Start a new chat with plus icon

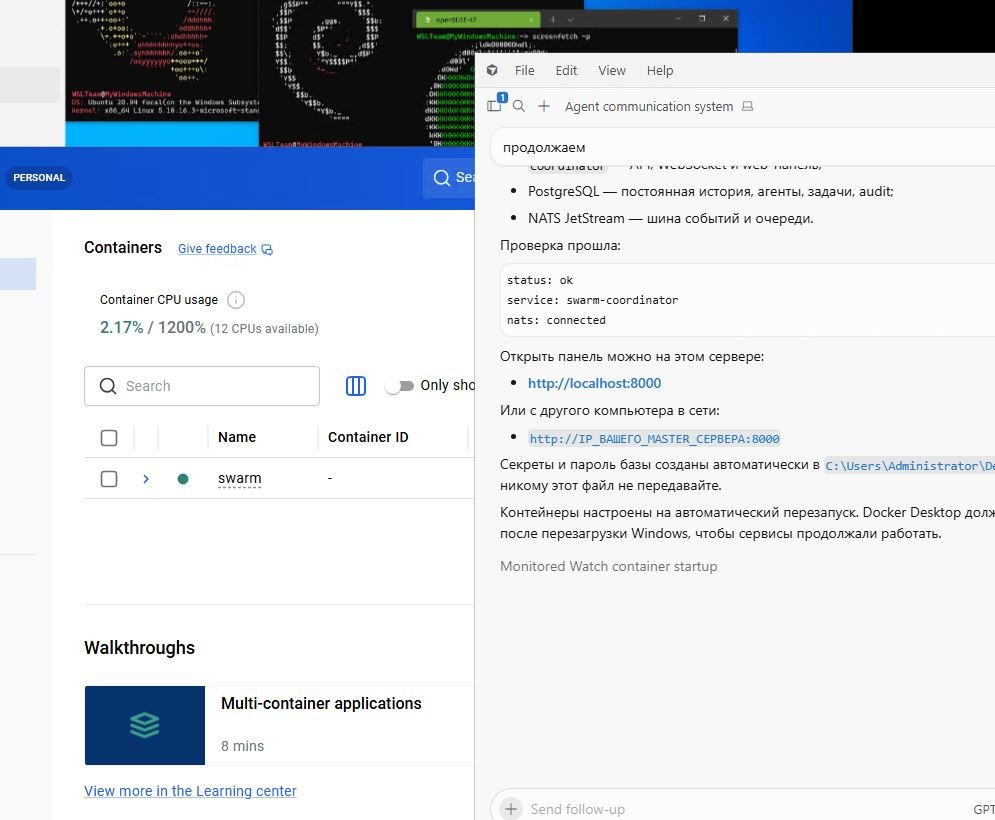tap(544, 106)
